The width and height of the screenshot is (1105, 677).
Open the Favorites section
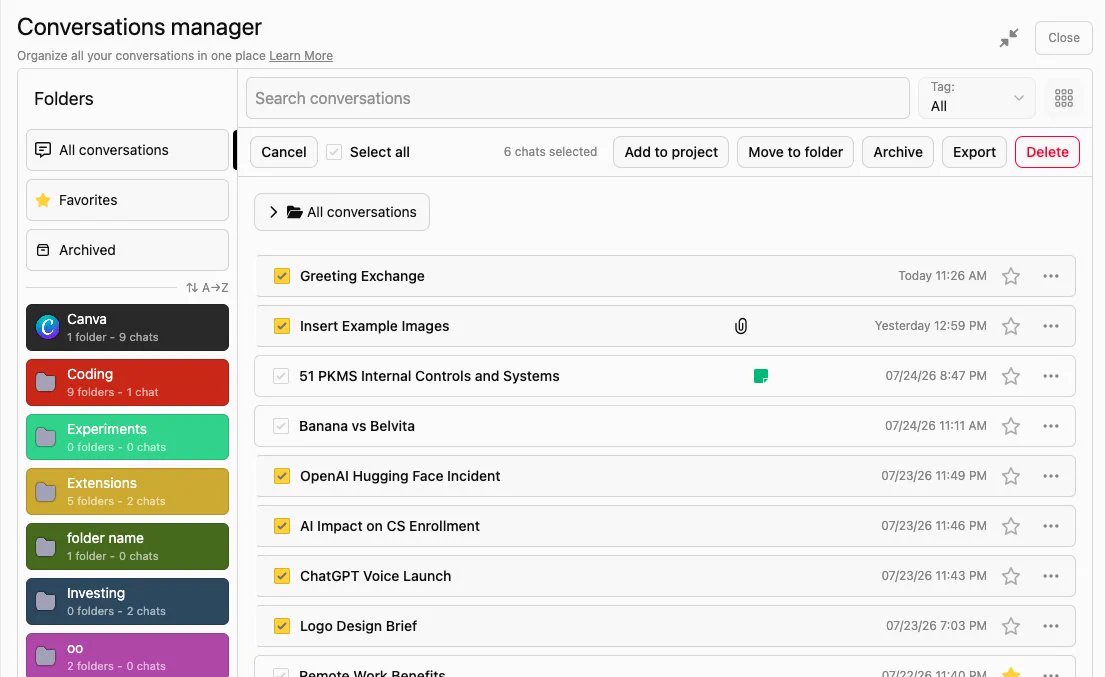click(x=128, y=200)
